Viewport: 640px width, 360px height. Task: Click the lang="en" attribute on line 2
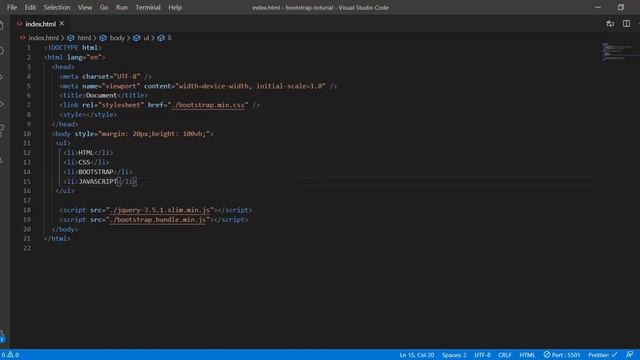coord(84,58)
